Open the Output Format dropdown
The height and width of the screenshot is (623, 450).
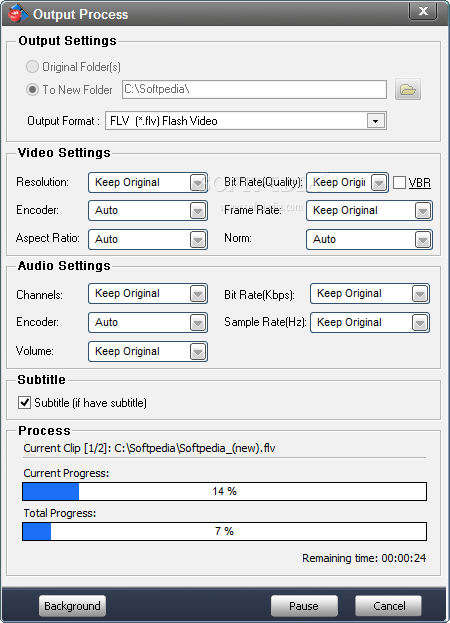point(246,120)
